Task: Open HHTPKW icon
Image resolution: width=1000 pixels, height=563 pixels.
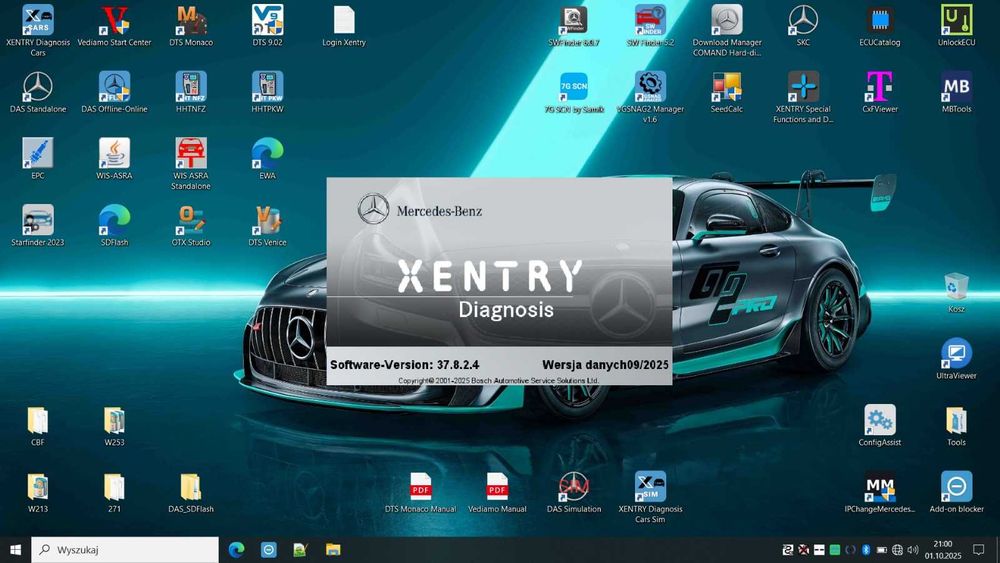Action: click(267, 87)
